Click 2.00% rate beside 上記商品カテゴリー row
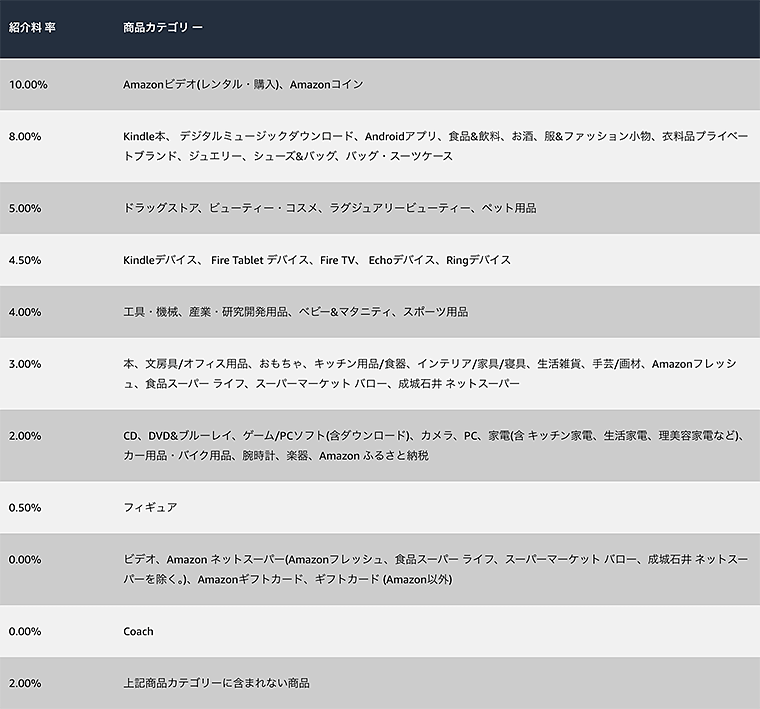The width and height of the screenshot is (760, 709). point(25,683)
